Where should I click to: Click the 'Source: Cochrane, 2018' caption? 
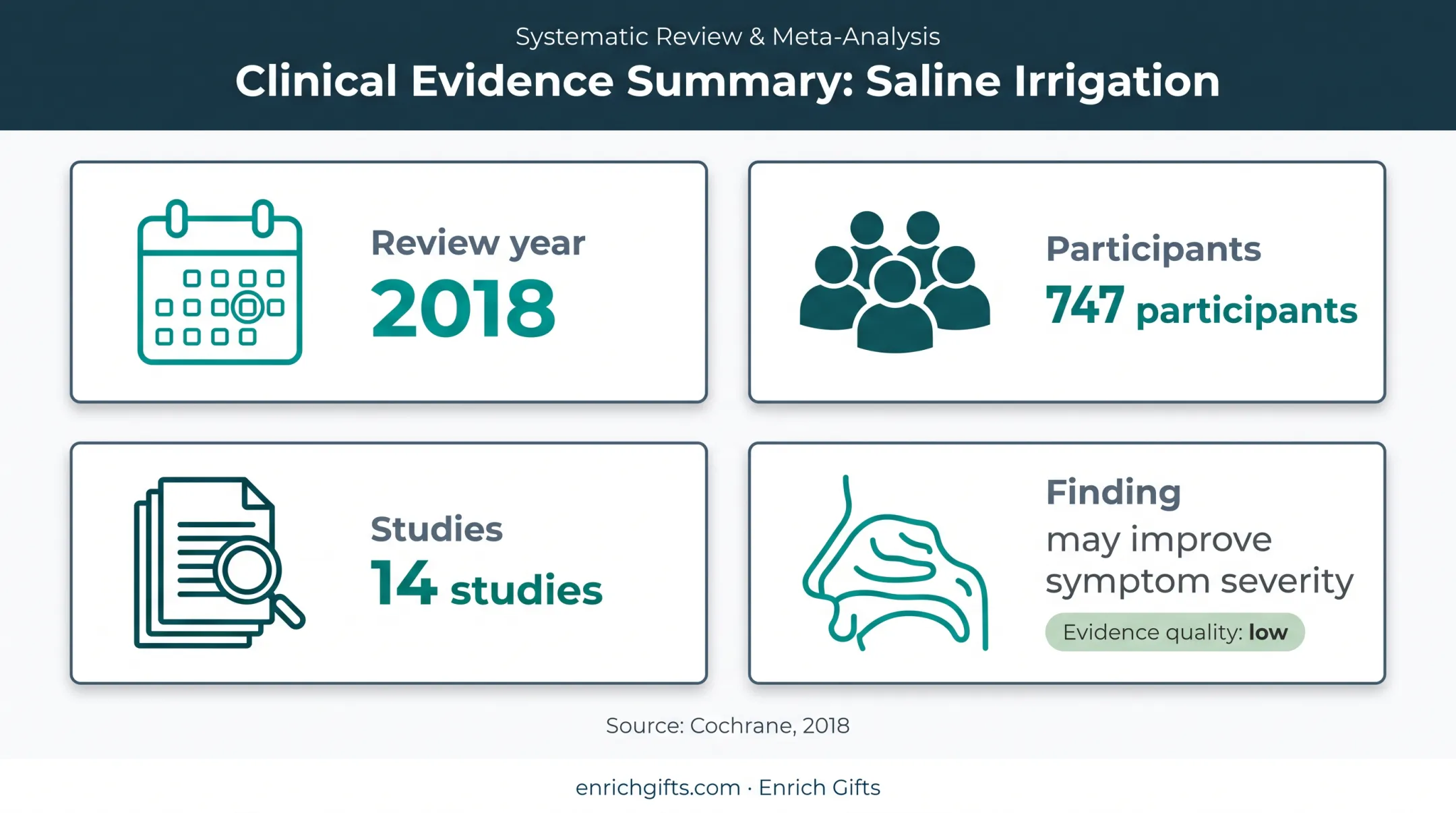pos(727,726)
